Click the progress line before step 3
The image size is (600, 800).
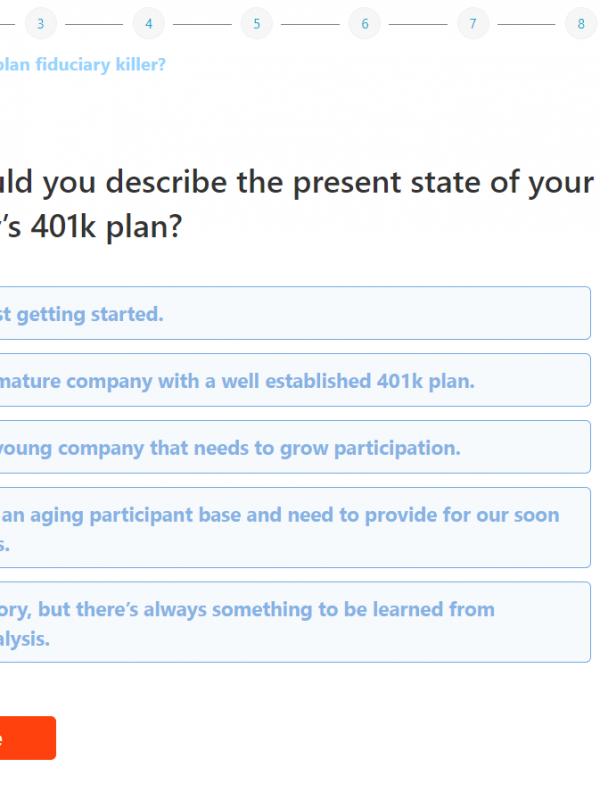(8, 23)
